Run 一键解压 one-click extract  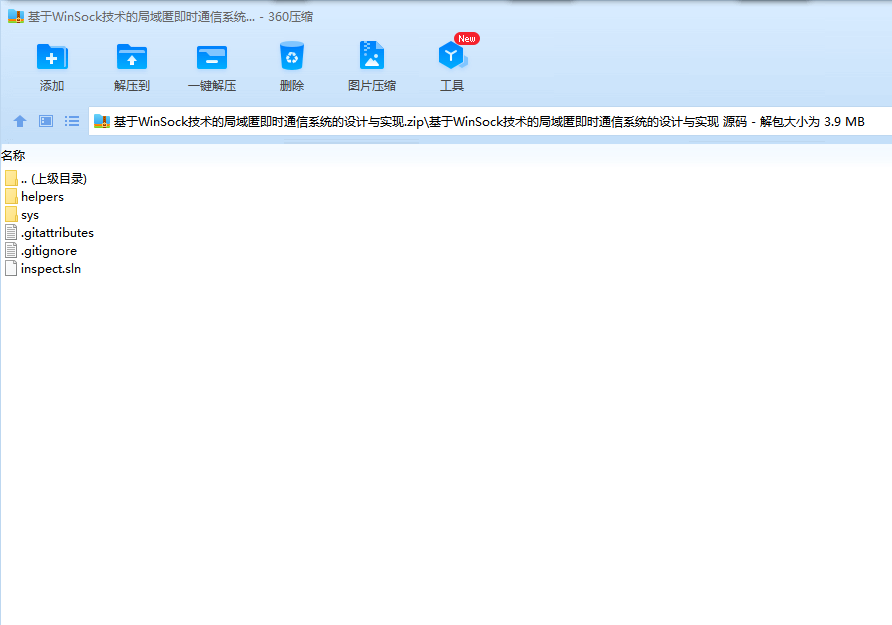[212, 68]
